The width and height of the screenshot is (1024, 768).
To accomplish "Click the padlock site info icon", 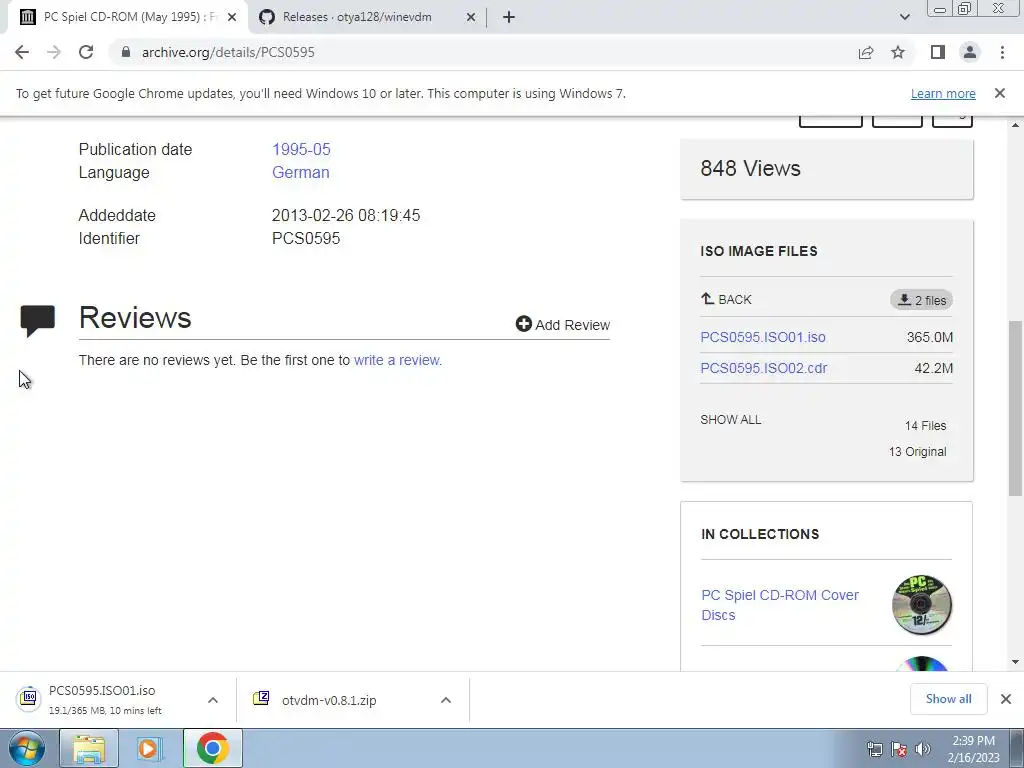I will [126, 52].
